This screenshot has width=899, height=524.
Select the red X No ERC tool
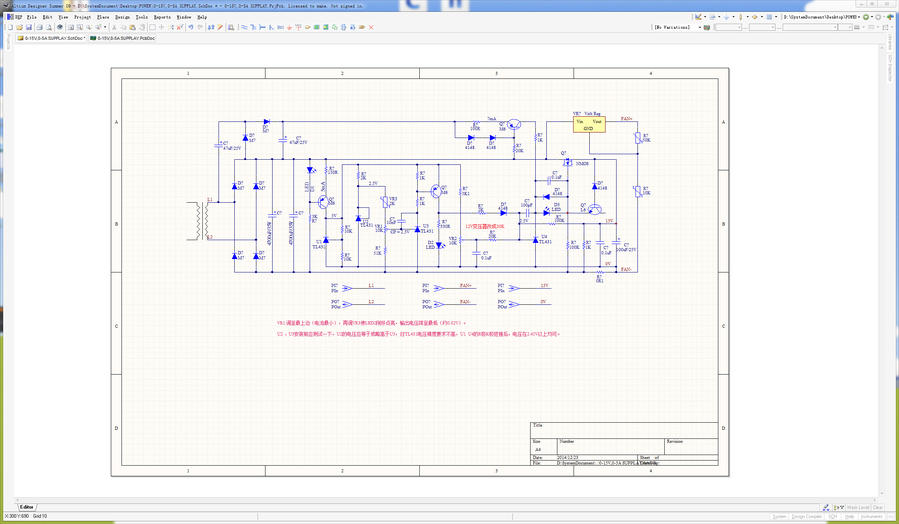point(370,27)
